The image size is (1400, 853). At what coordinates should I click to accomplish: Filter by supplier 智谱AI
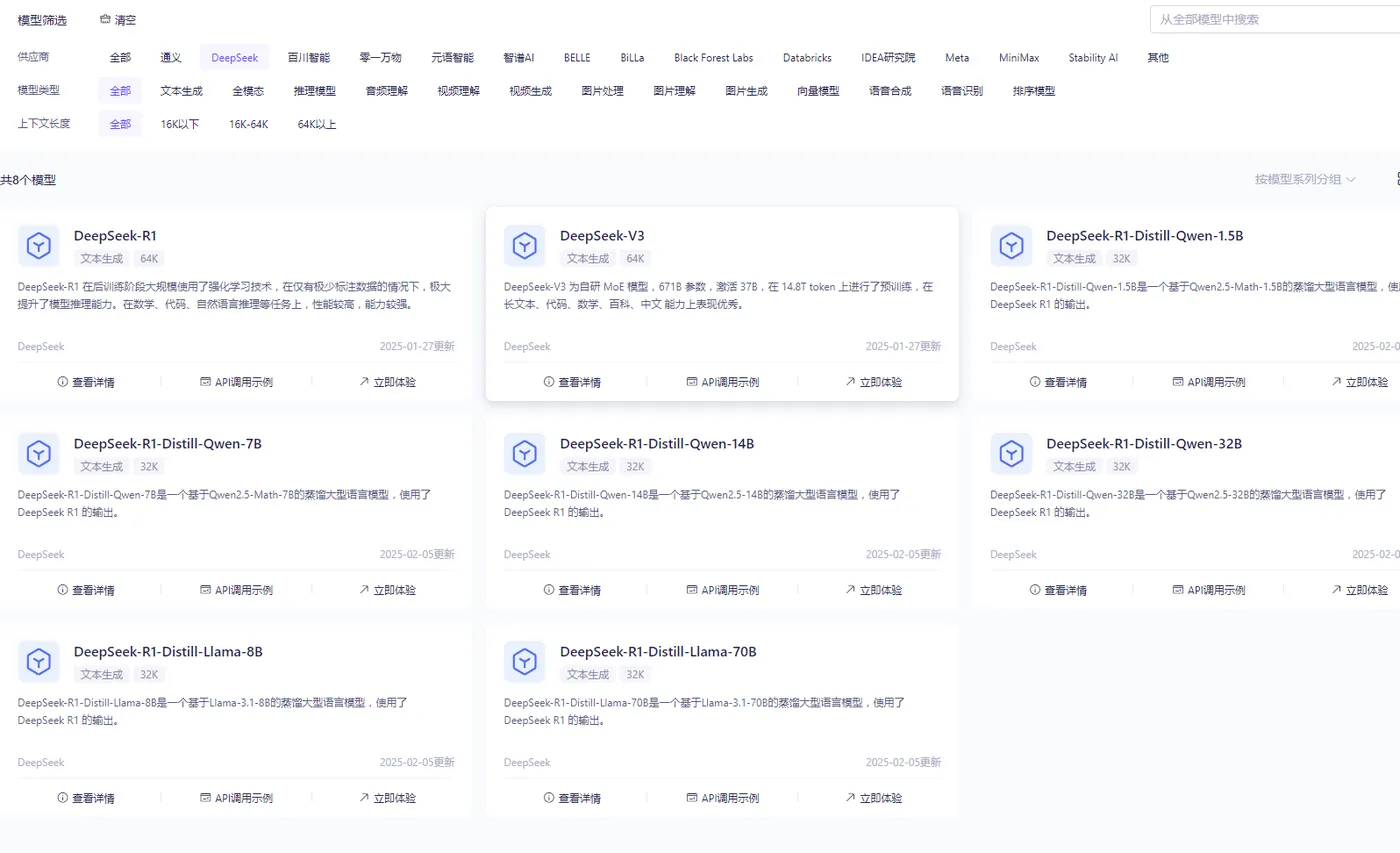tap(519, 58)
